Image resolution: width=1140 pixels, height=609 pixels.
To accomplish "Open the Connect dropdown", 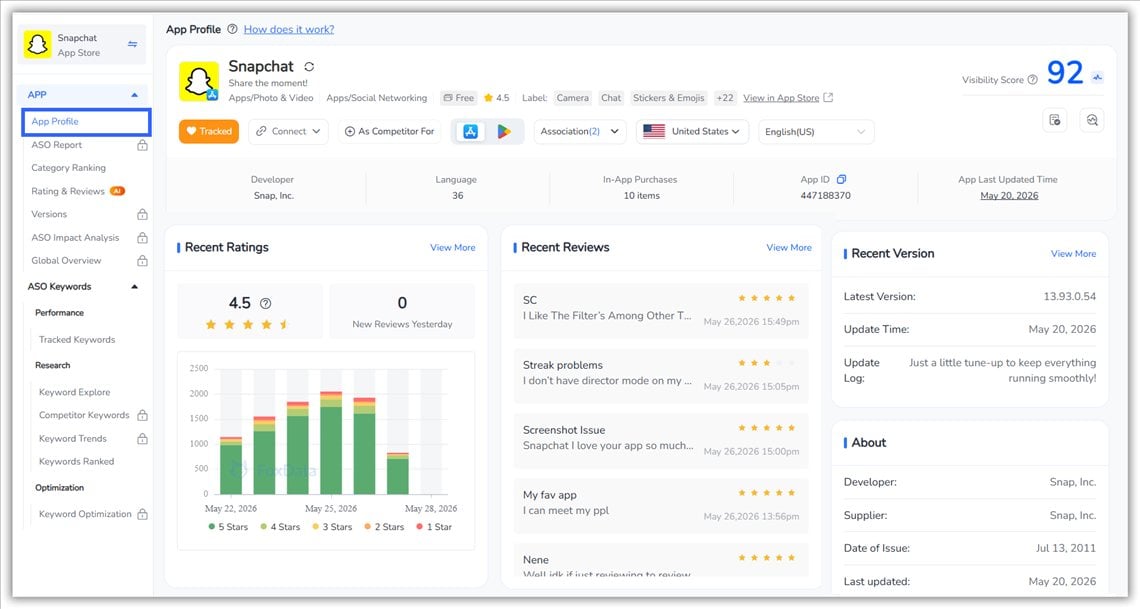I will point(289,132).
